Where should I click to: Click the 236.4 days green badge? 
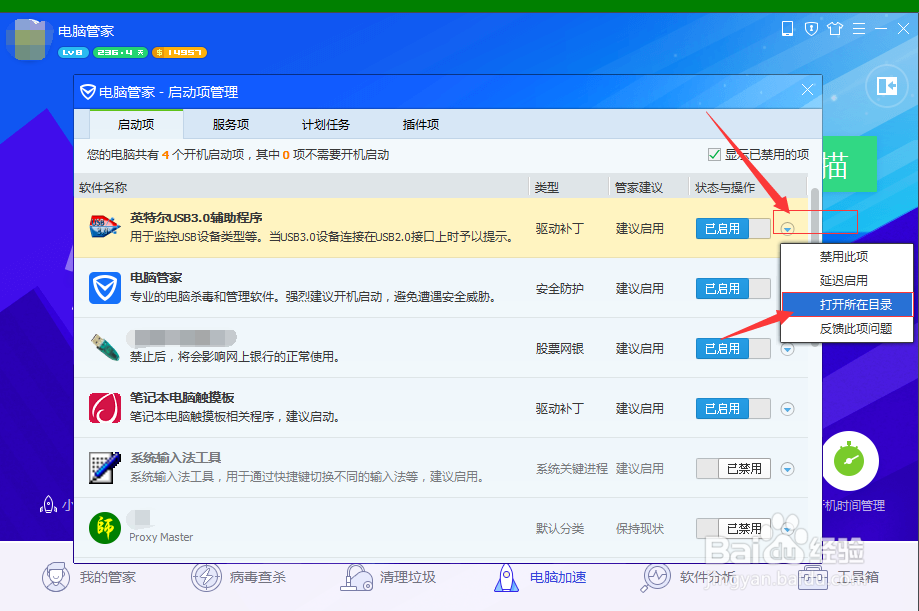(120, 52)
